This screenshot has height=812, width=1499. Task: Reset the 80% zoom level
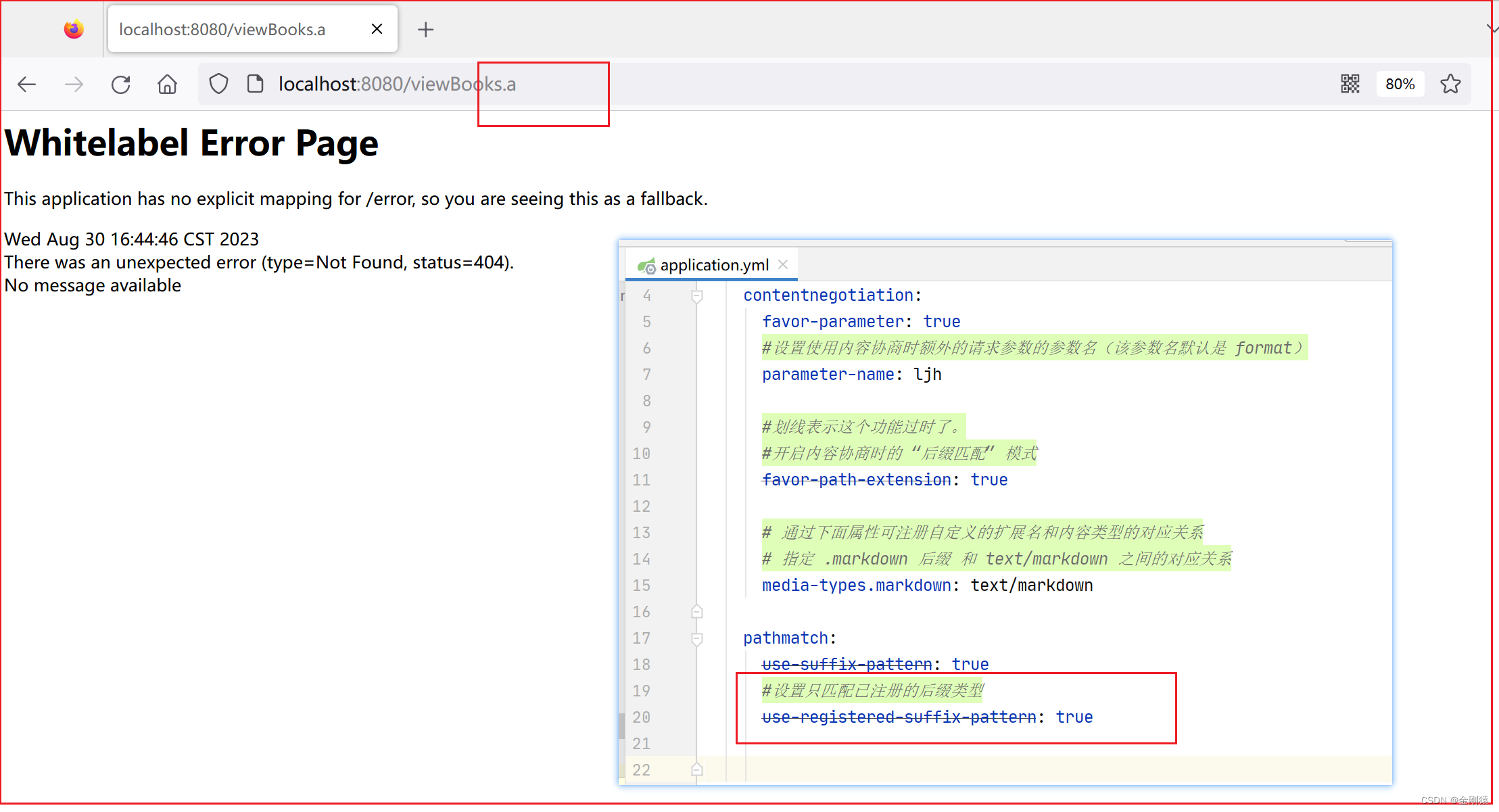[x=1400, y=84]
